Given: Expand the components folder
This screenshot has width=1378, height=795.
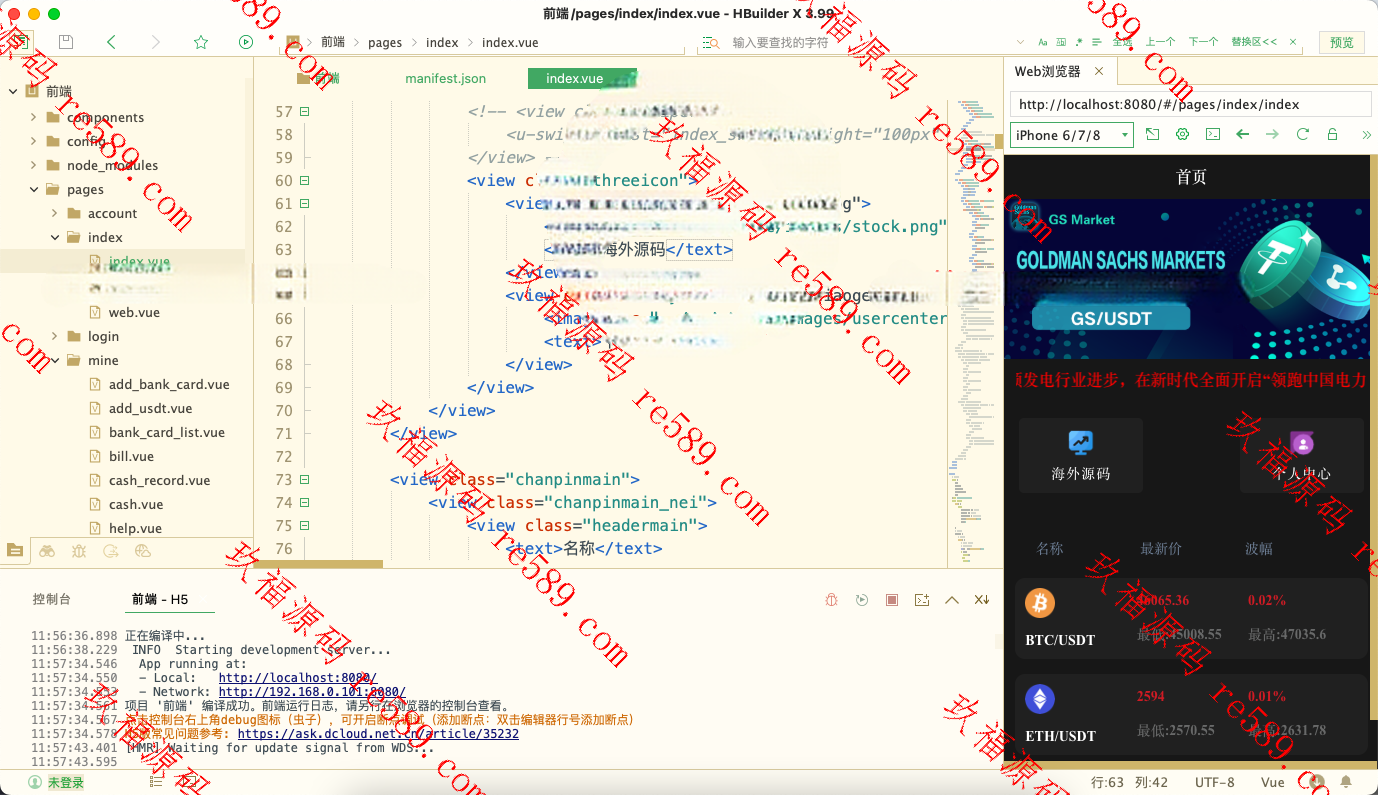Looking at the screenshot, I should point(33,117).
